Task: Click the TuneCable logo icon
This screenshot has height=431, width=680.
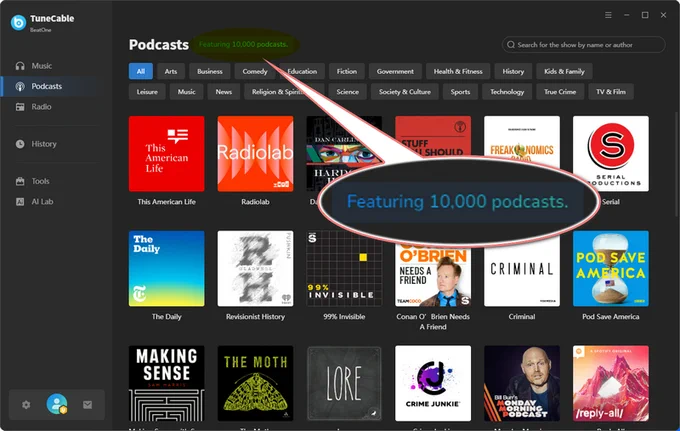Action: [18, 22]
